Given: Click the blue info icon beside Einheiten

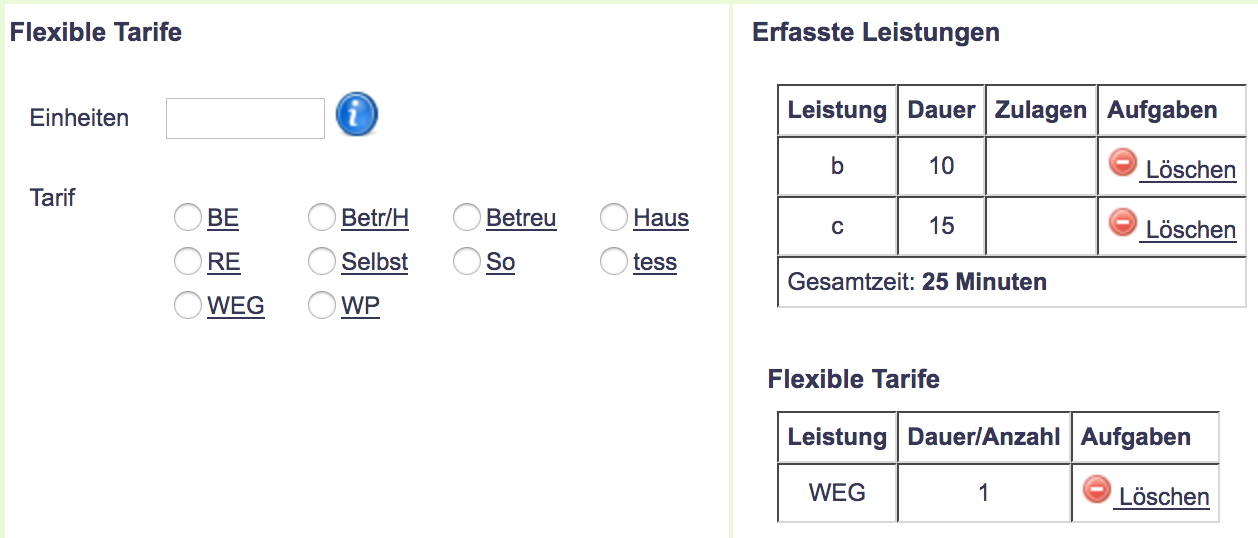Looking at the screenshot, I should pyautogui.click(x=356, y=116).
